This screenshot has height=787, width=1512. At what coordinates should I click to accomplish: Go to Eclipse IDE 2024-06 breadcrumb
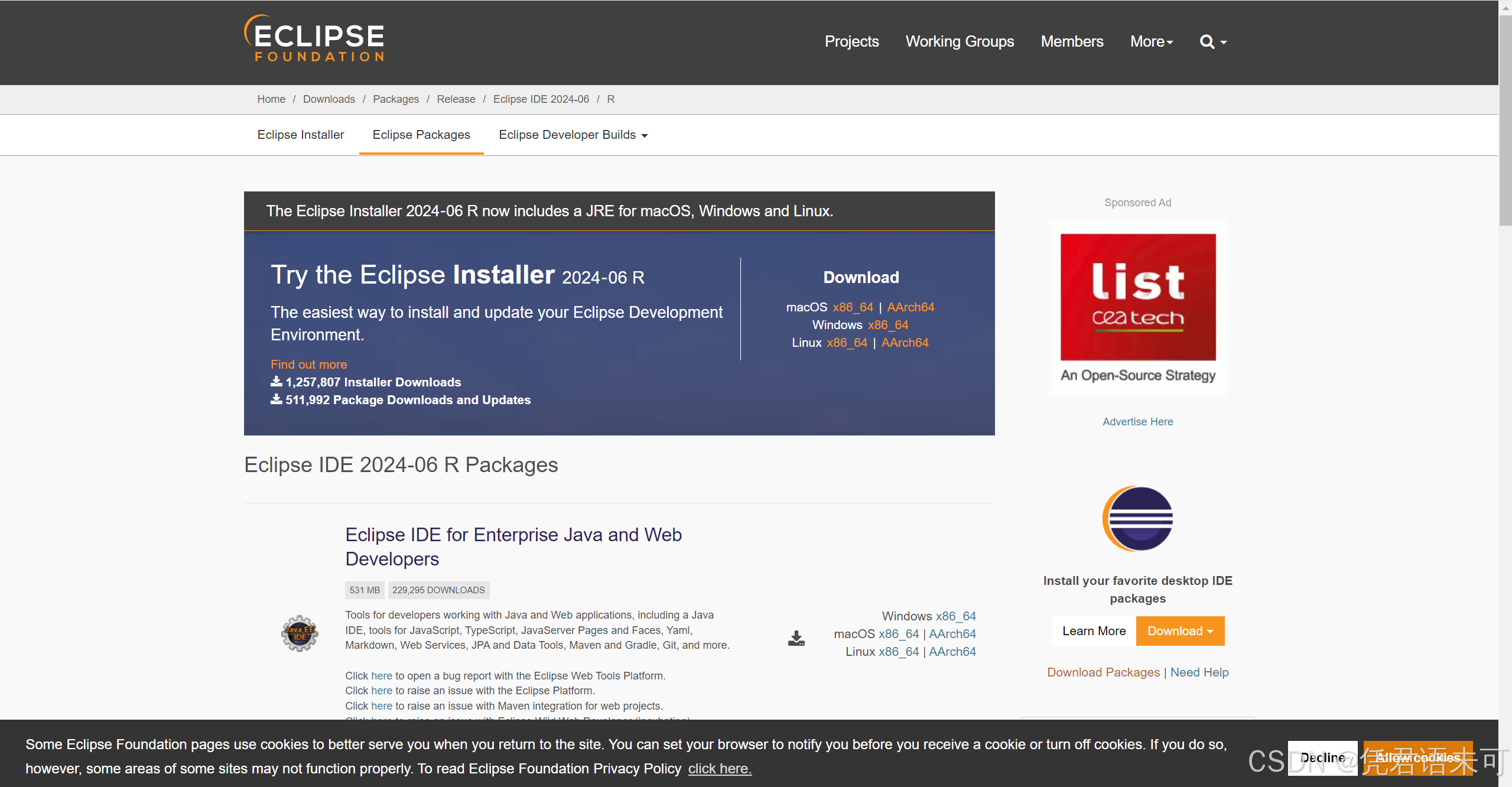[541, 99]
